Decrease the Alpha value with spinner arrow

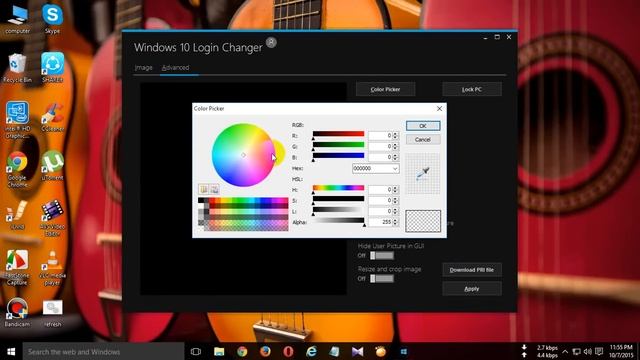click(395, 224)
